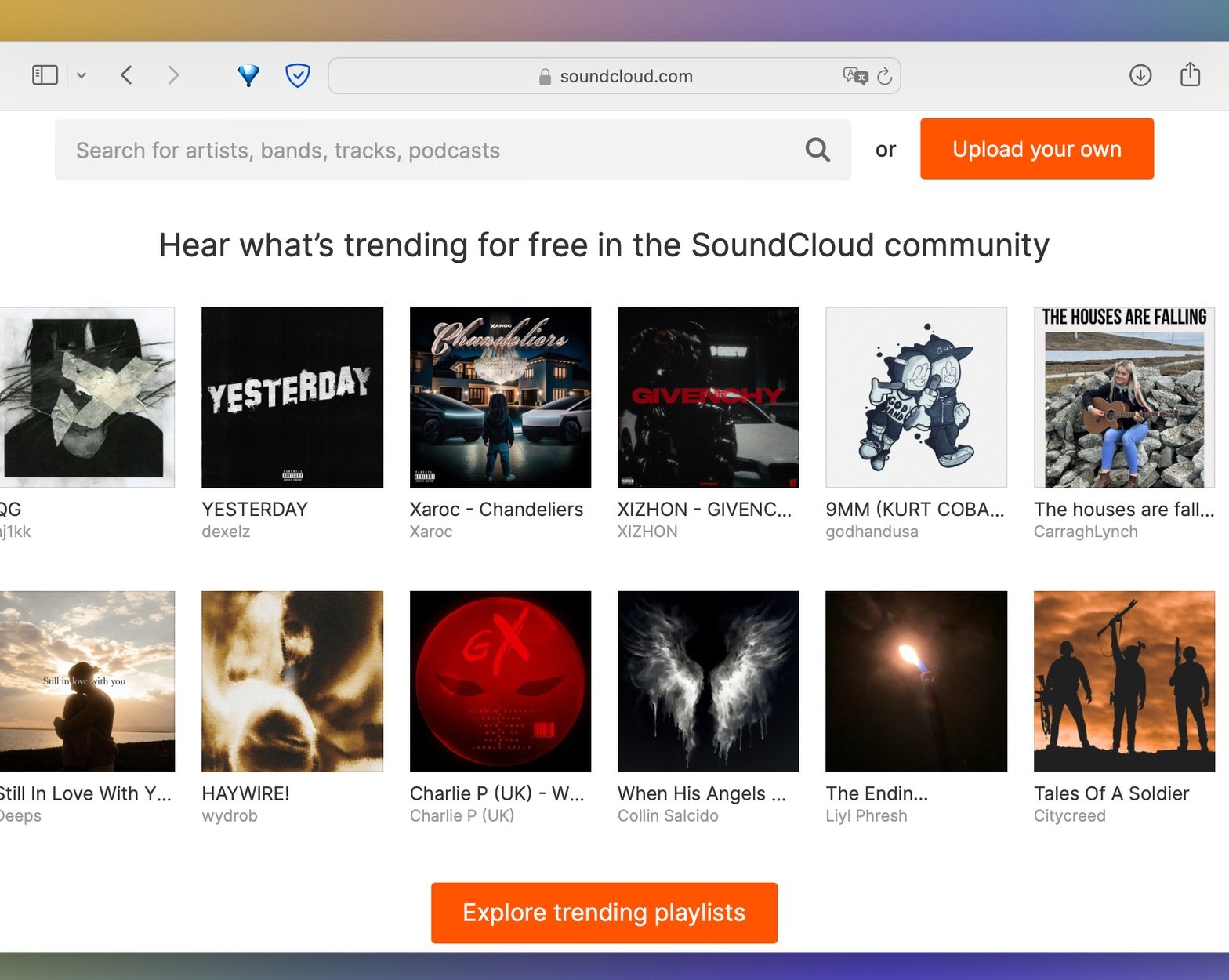Click the Upload your own button
This screenshot has height=980, width=1229.
tap(1037, 149)
